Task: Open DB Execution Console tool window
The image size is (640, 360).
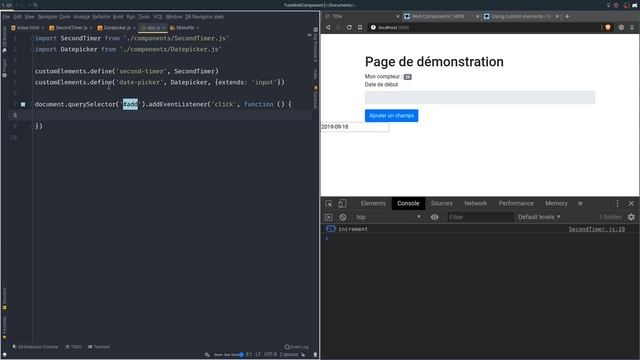Action: pyautogui.click(x=35, y=347)
